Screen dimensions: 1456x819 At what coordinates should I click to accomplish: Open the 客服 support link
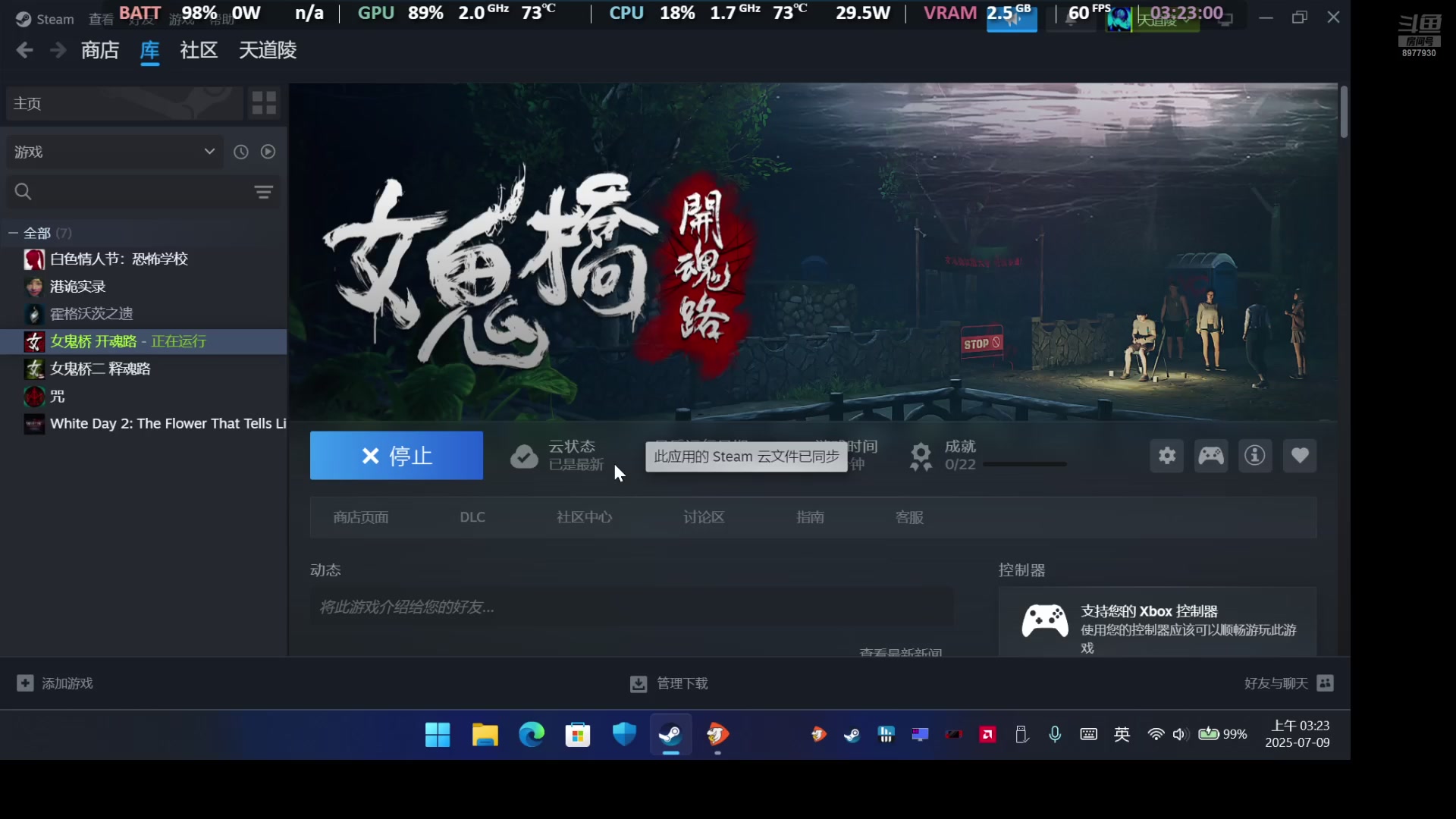coord(909,517)
